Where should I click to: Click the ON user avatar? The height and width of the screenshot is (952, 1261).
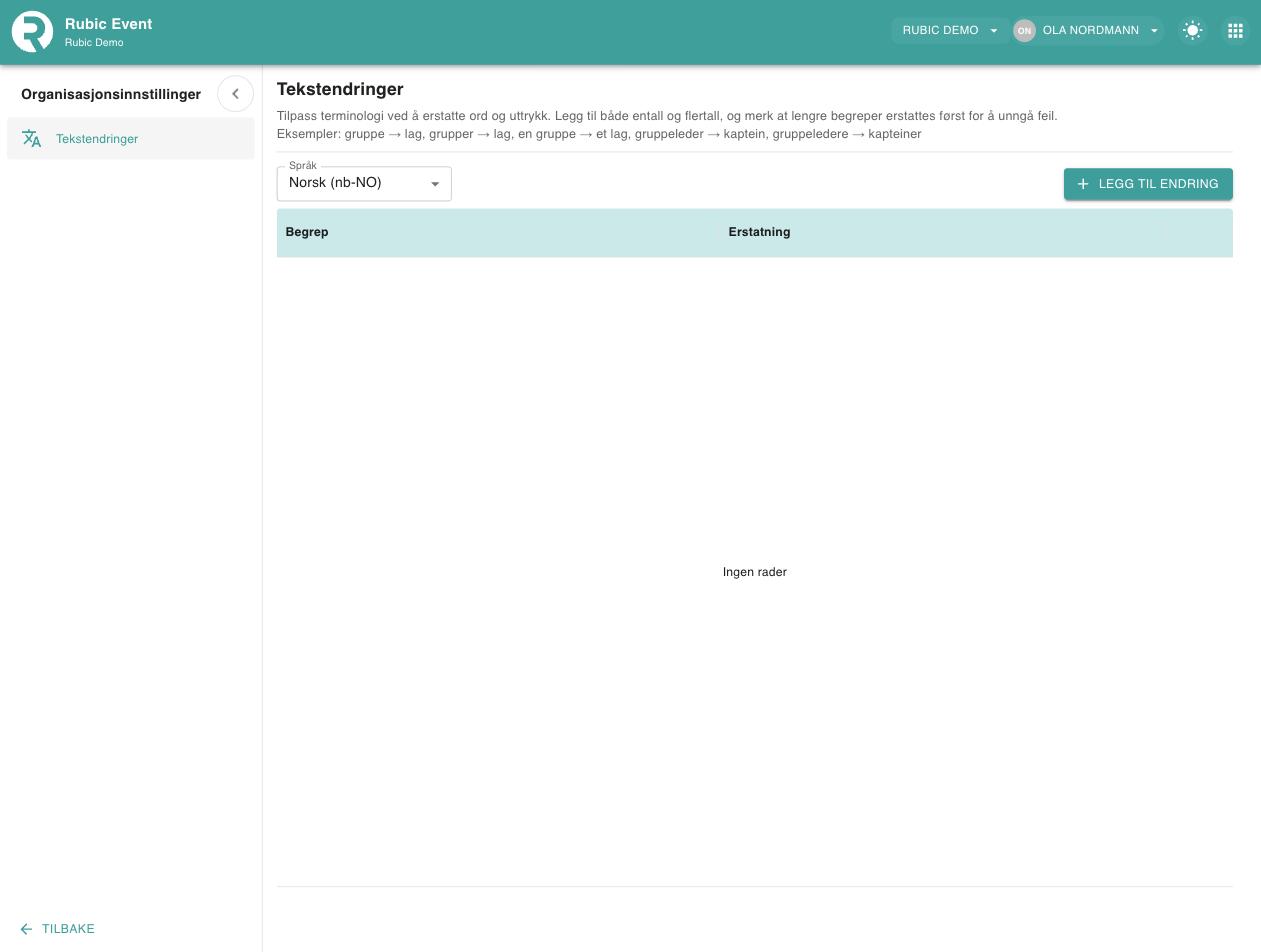tap(1024, 31)
